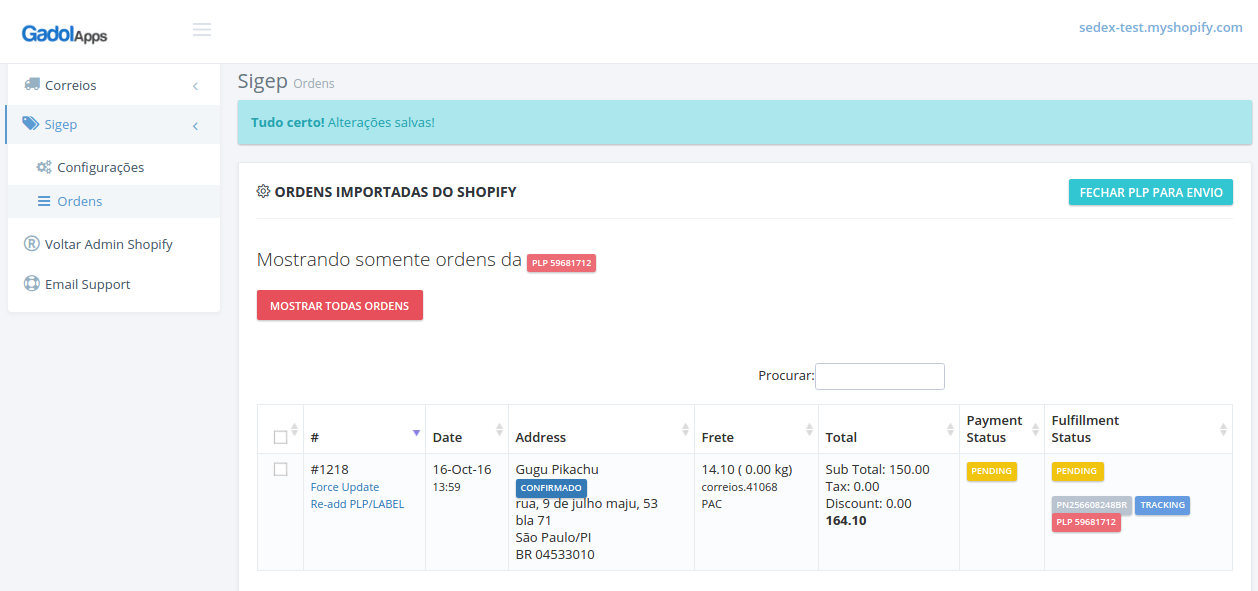Click the Re-add PLP/LABEL link
Viewport: 1258px width, 591px height.
coord(357,504)
